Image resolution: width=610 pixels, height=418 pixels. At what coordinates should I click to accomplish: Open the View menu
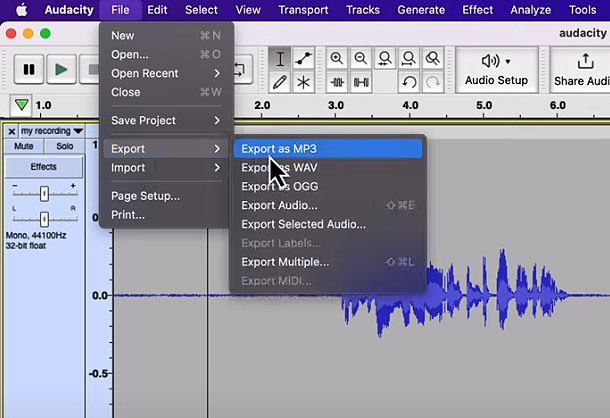[x=248, y=10]
